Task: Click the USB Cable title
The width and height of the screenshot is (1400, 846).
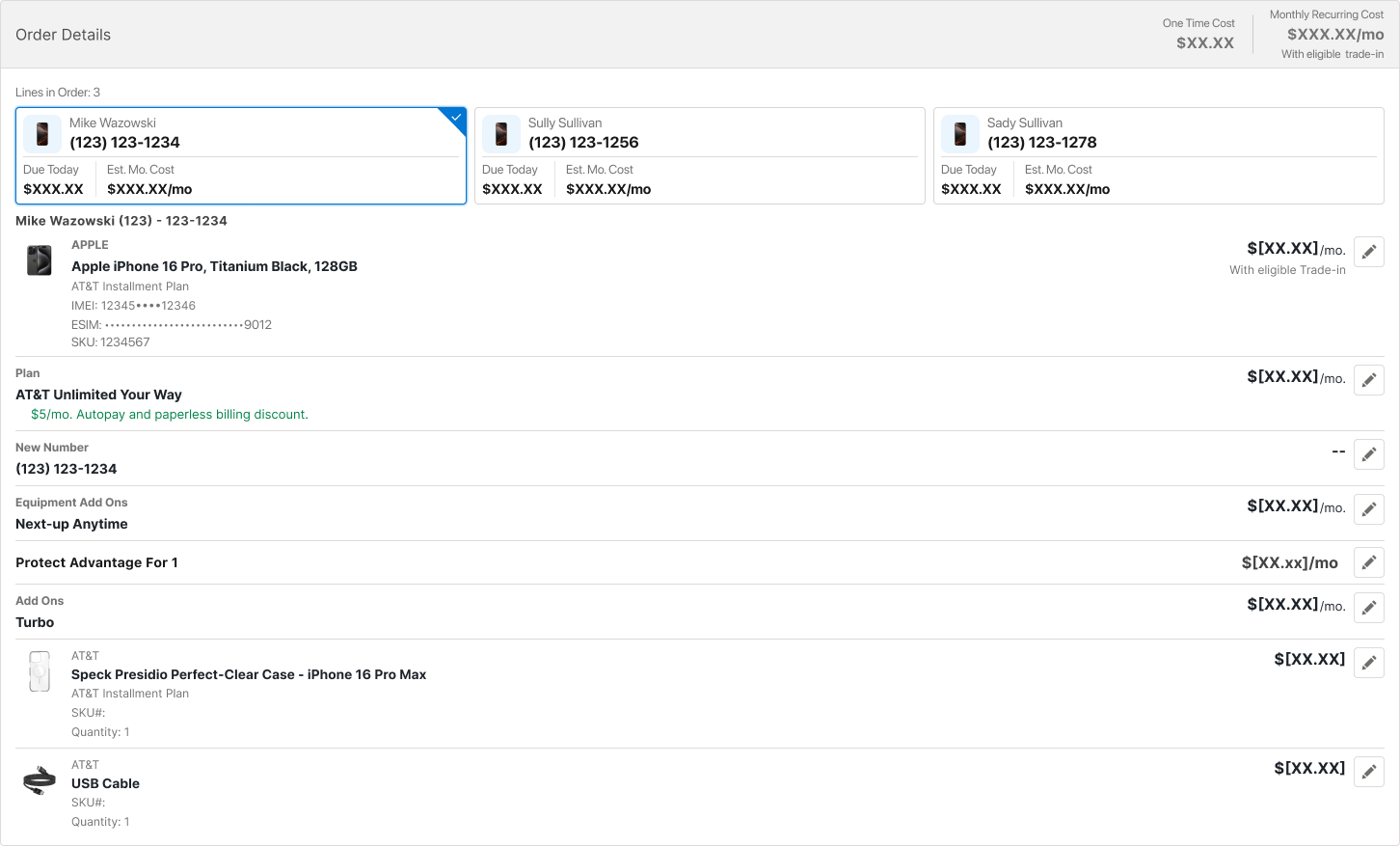Action: [x=105, y=783]
